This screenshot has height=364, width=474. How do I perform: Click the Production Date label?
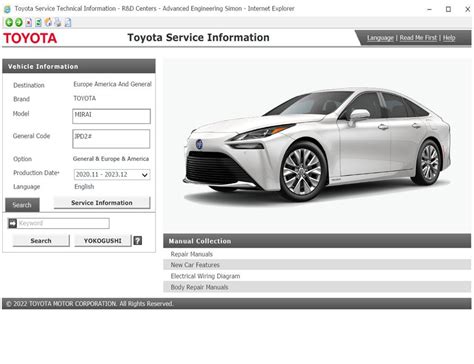pos(36,173)
